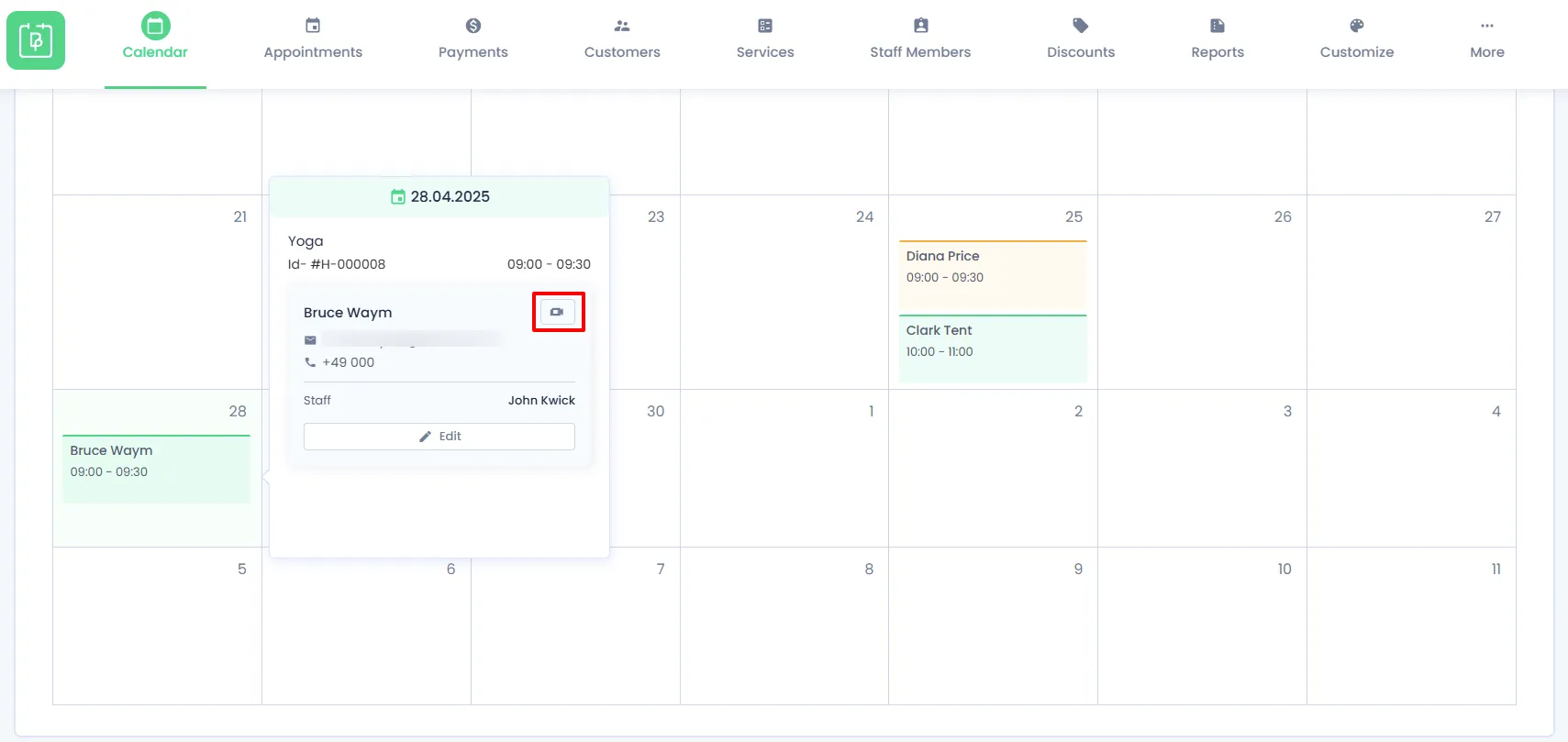Screen dimensions: 1568x742
Task: Click the calendar icon next to 28.04.2025
Action: point(398,196)
